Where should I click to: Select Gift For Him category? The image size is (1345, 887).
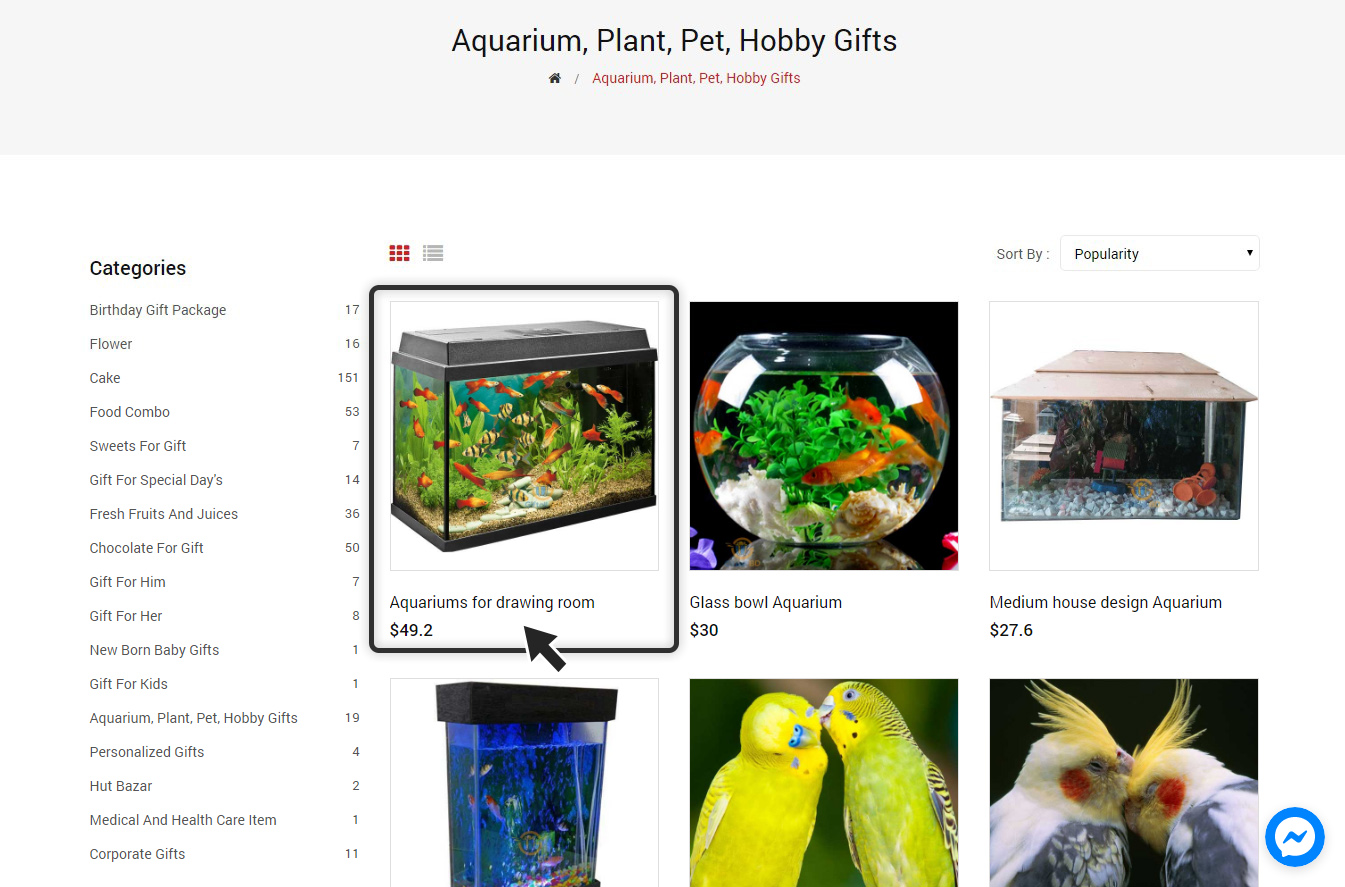[128, 582]
